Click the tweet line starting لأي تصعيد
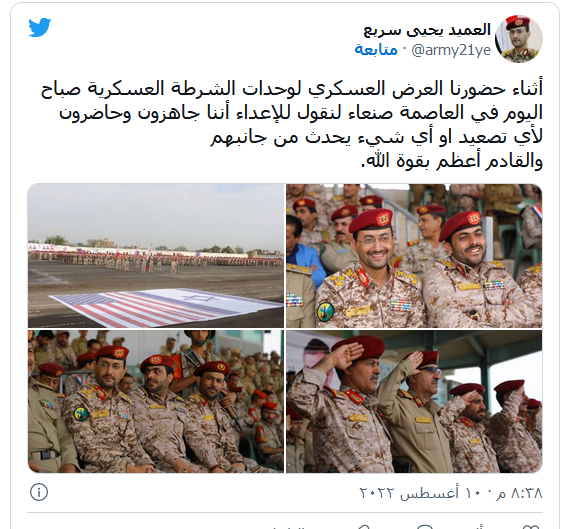Screen dimensions: 562x529 point(376,137)
